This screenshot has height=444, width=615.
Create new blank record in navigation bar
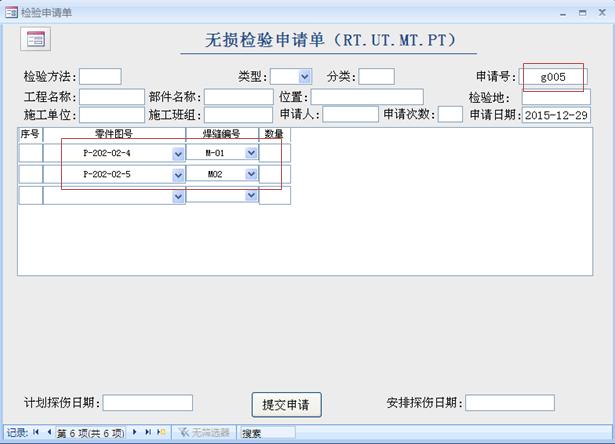tap(161, 433)
